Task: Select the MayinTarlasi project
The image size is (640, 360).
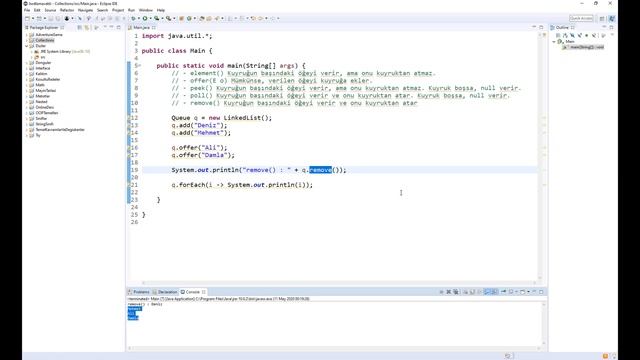Action: pos(45,91)
